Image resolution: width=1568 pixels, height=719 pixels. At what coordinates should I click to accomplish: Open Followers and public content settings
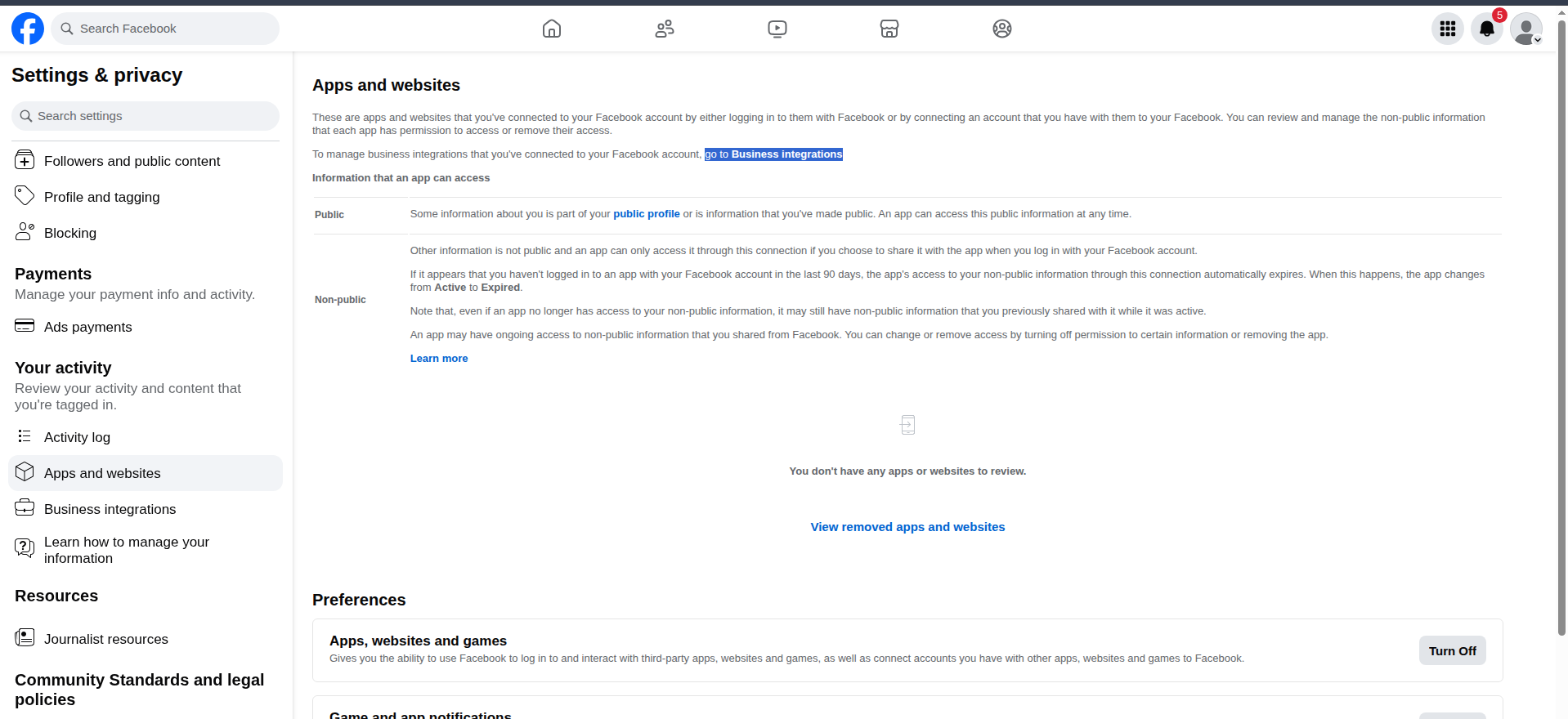click(x=146, y=161)
